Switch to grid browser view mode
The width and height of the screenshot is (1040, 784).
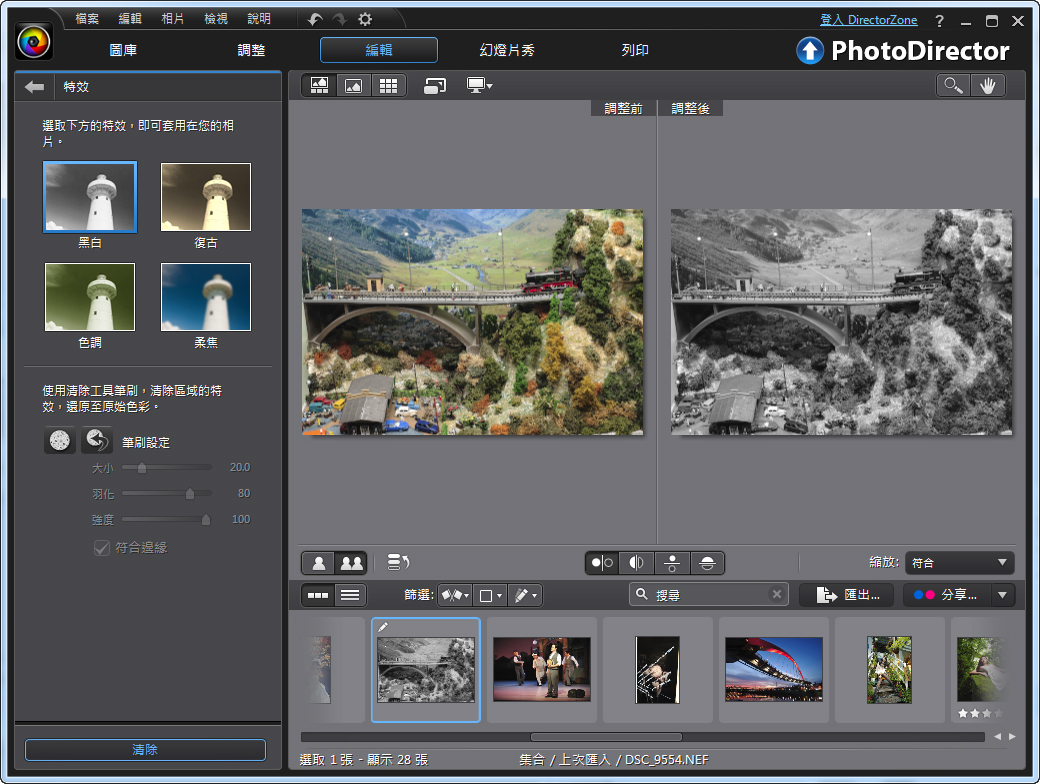click(387, 86)
